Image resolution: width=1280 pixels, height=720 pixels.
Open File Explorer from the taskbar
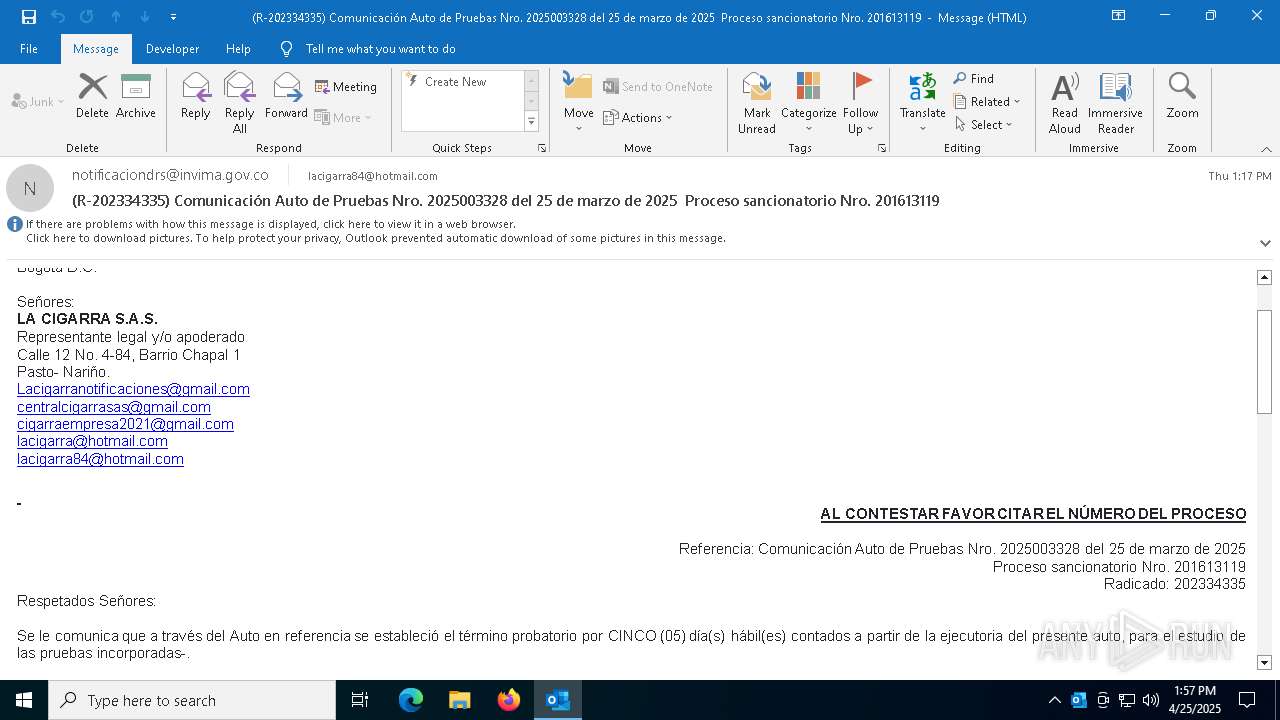click(x=460, y=700)
